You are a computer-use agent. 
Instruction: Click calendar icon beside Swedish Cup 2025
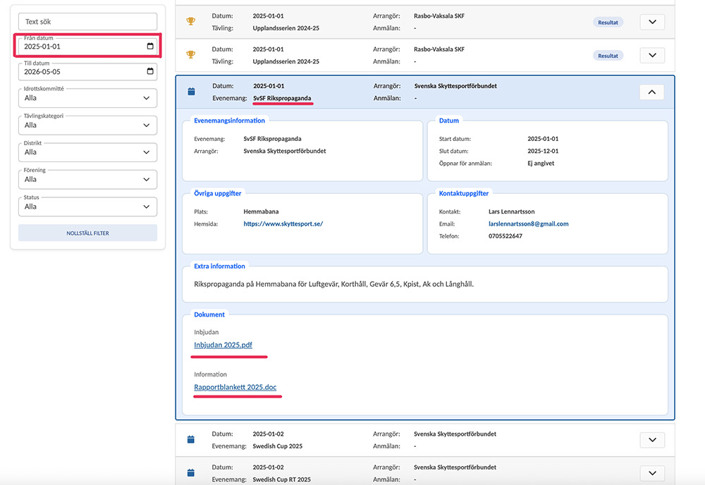[191, 440]
